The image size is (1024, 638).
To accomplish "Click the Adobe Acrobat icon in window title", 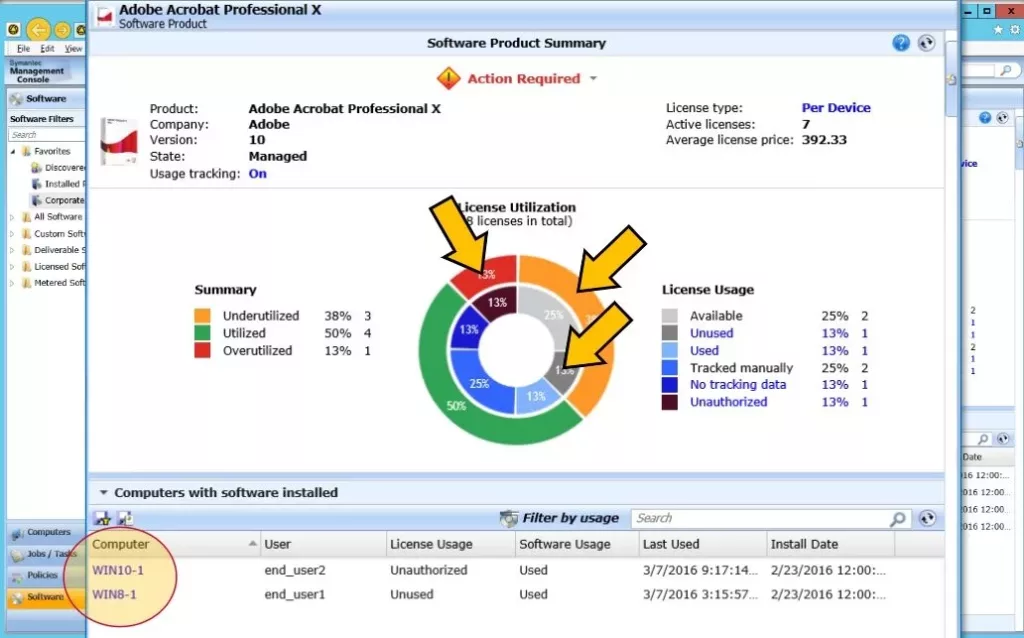I will [104, 16].
